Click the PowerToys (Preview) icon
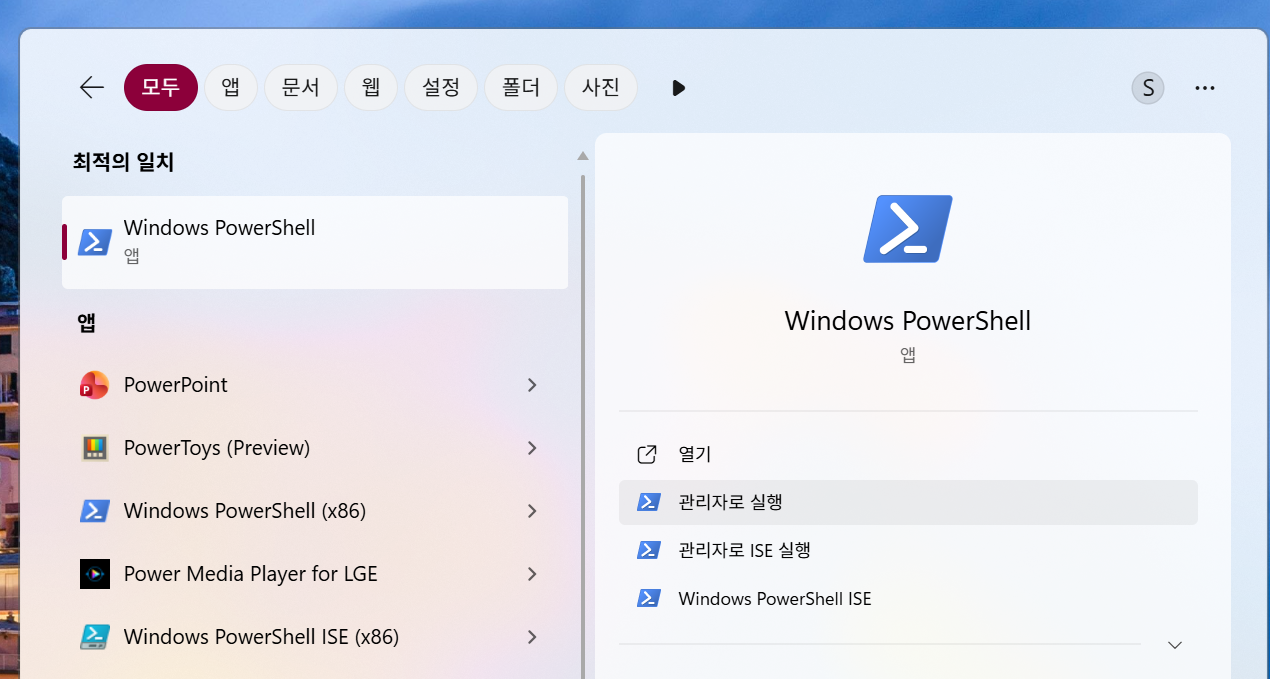This screenshot has height=679, width=1270. pos(94,448)
